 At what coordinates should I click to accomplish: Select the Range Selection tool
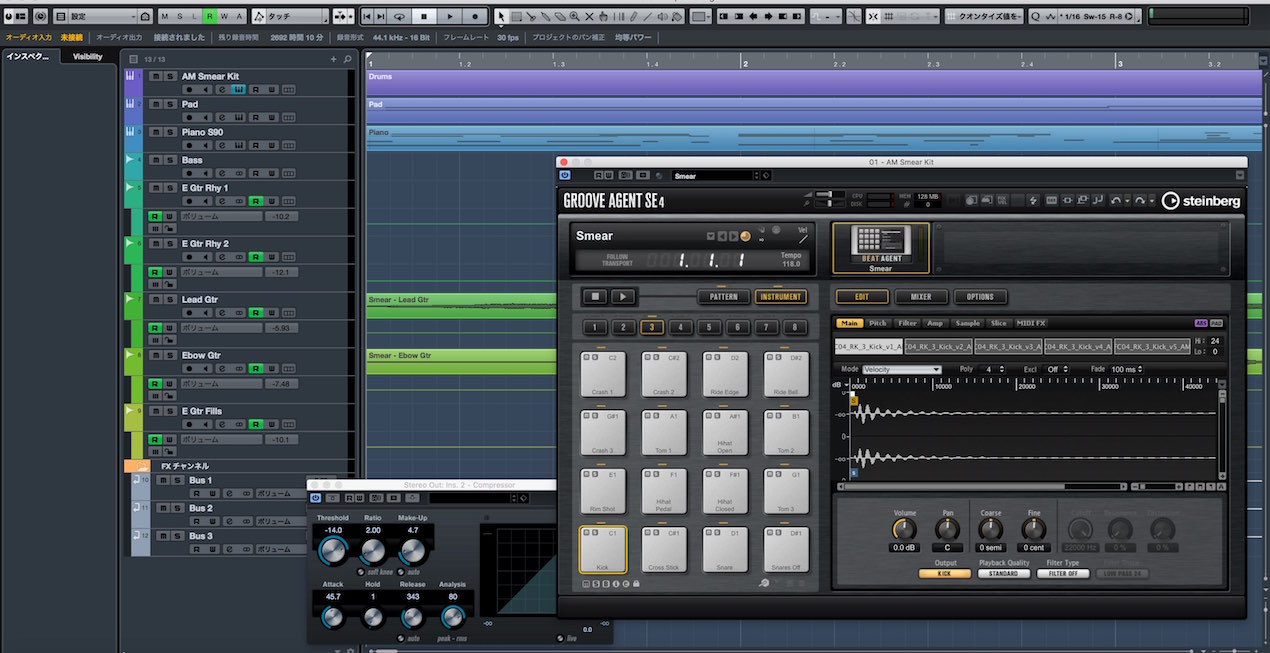click(x=516, y=17)
